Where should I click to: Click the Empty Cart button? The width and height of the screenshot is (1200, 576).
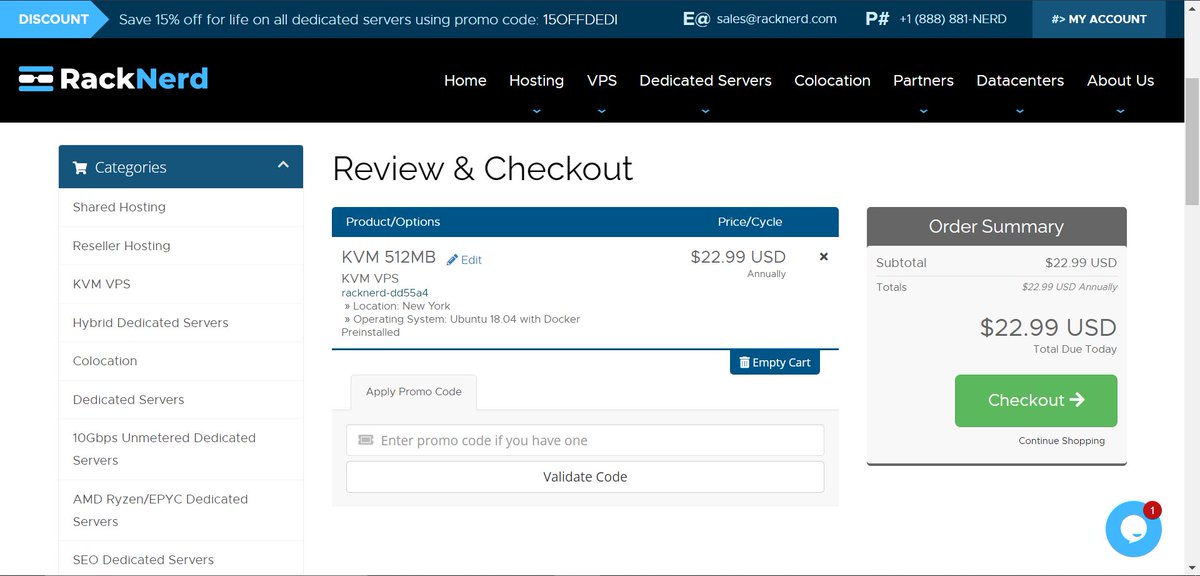click(775, 362)
